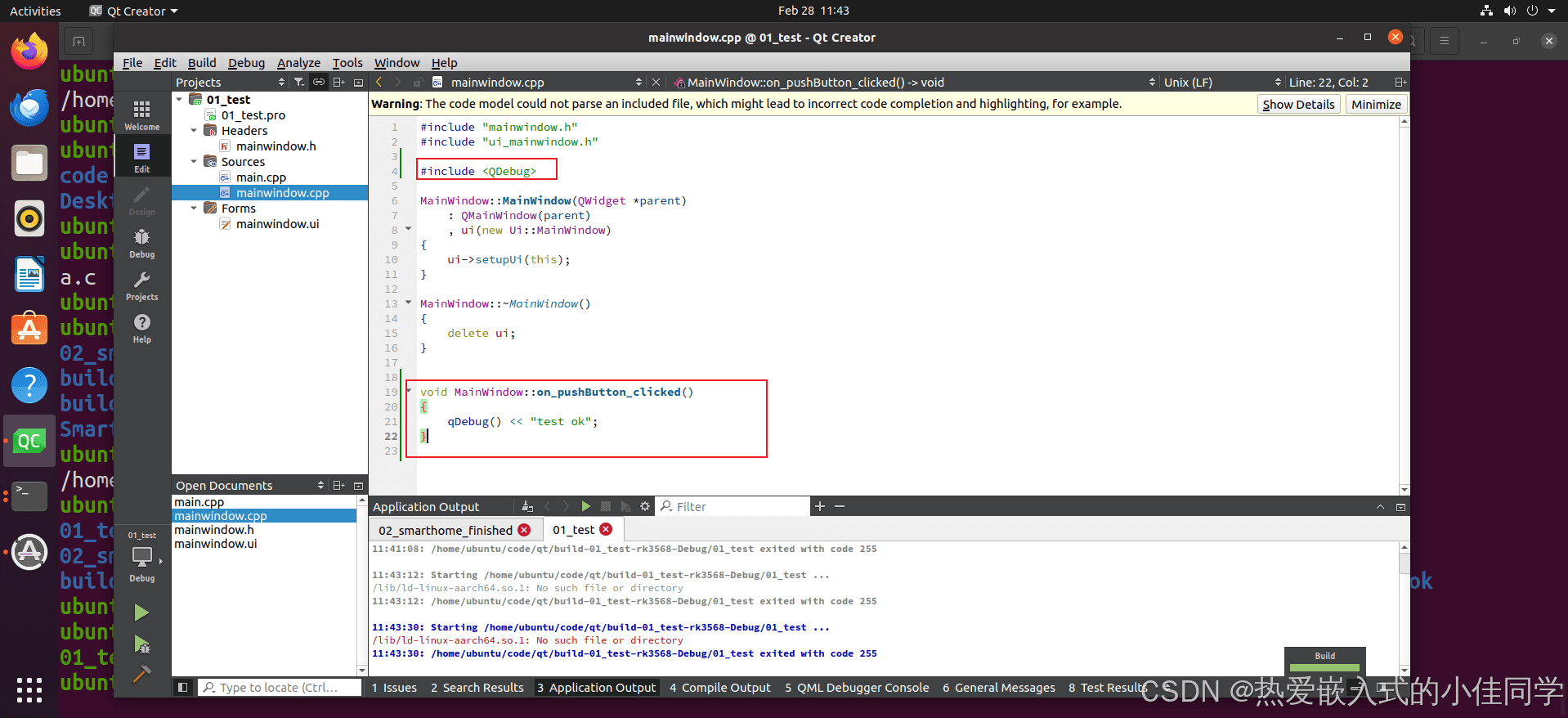Open the symbol selector on_pushButton_clicked dropdown
The height and width of the screenshot is (718, 1568).
914,83
